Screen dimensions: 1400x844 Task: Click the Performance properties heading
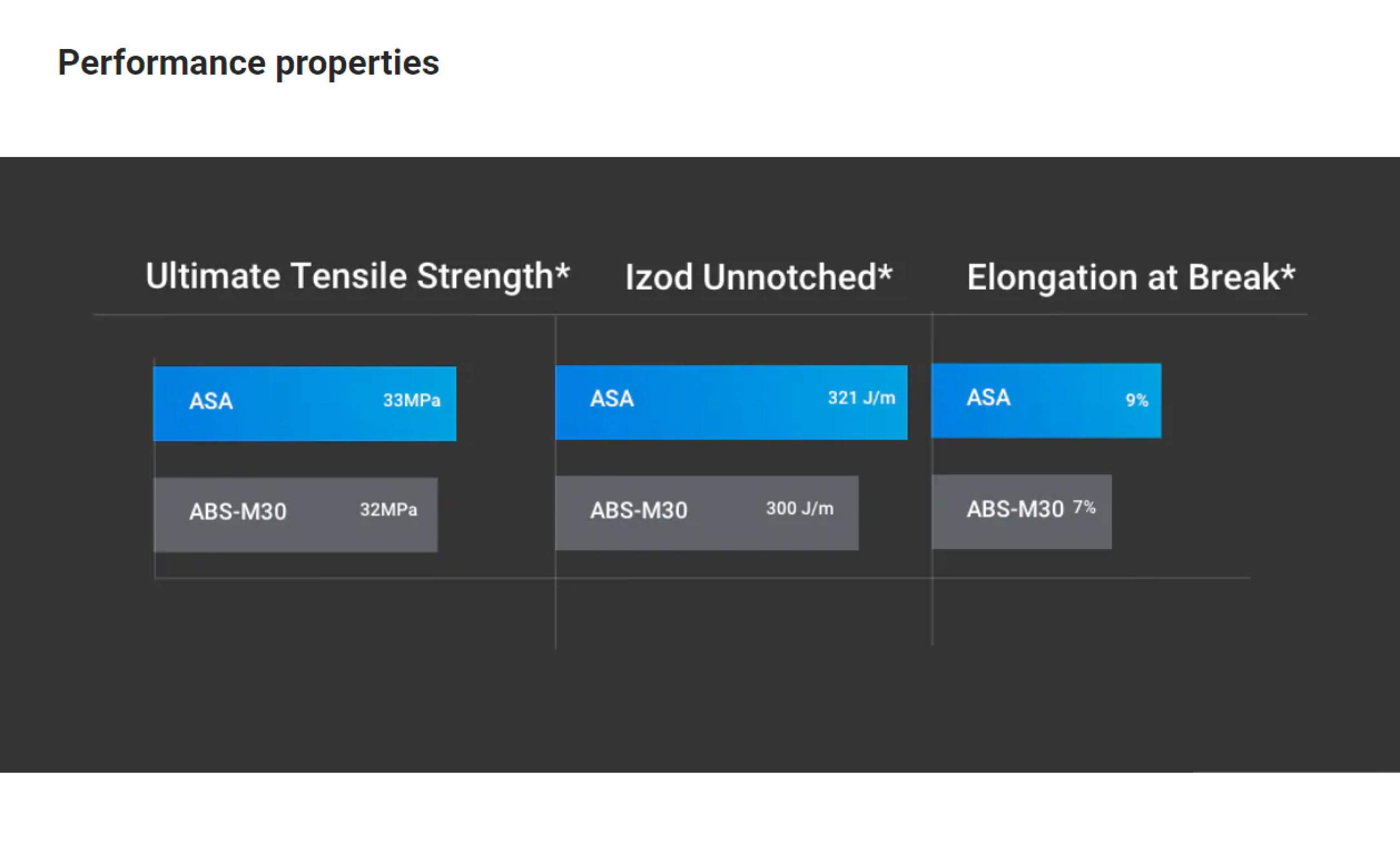pos(248,63)
